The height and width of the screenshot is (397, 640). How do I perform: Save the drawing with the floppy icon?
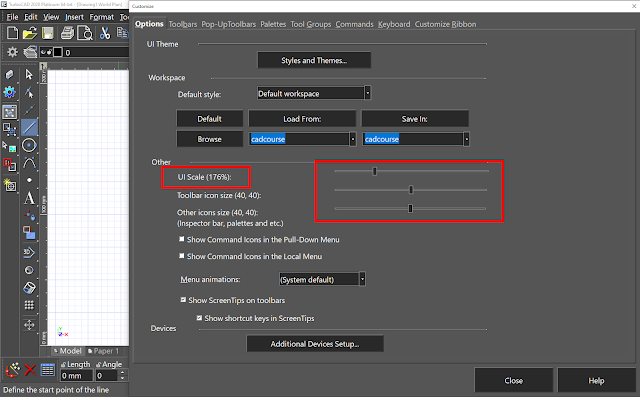pyautogui.click(x=48, y=33)
